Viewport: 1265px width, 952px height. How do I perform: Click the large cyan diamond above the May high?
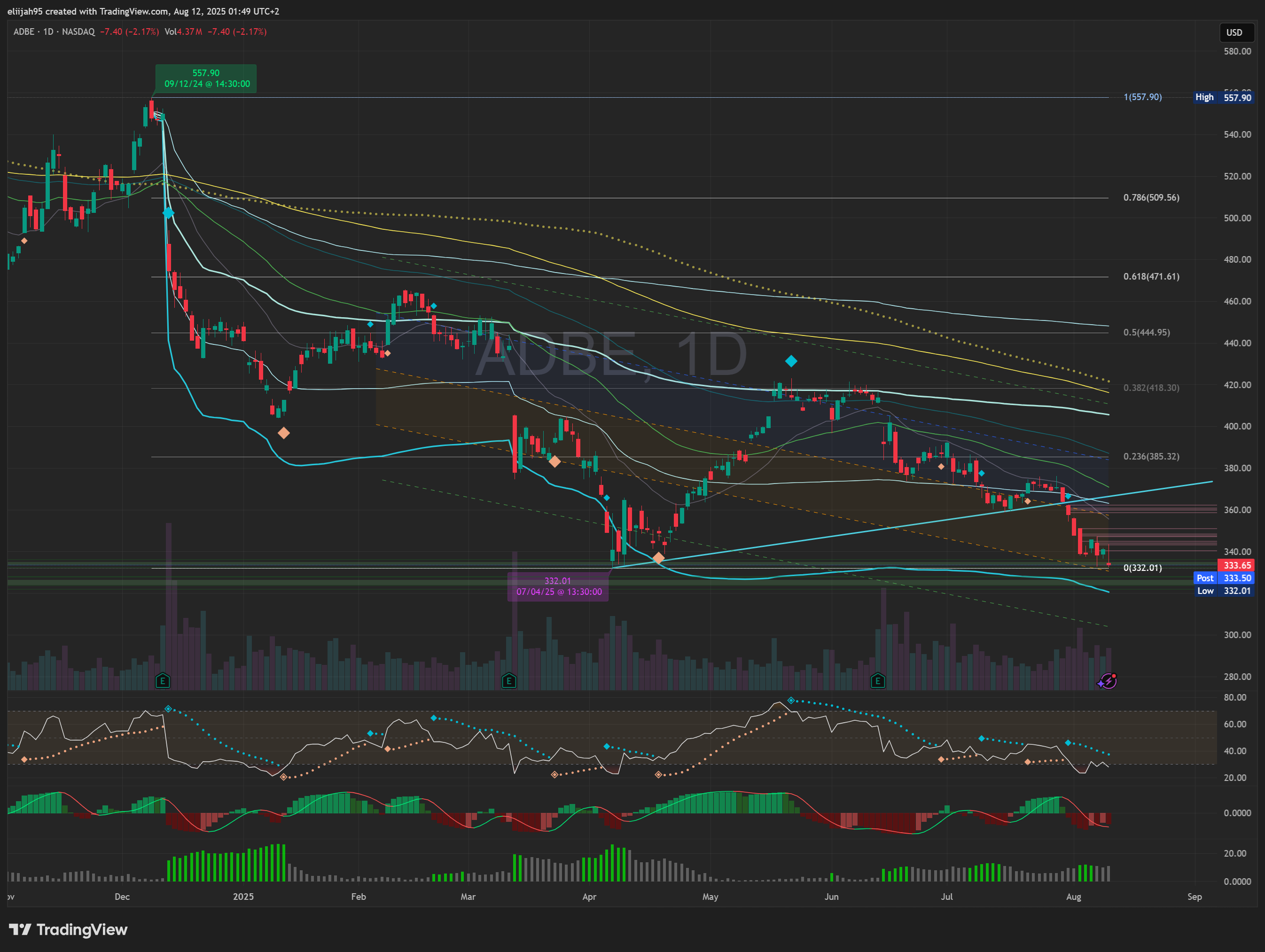(x=791, y=361)
